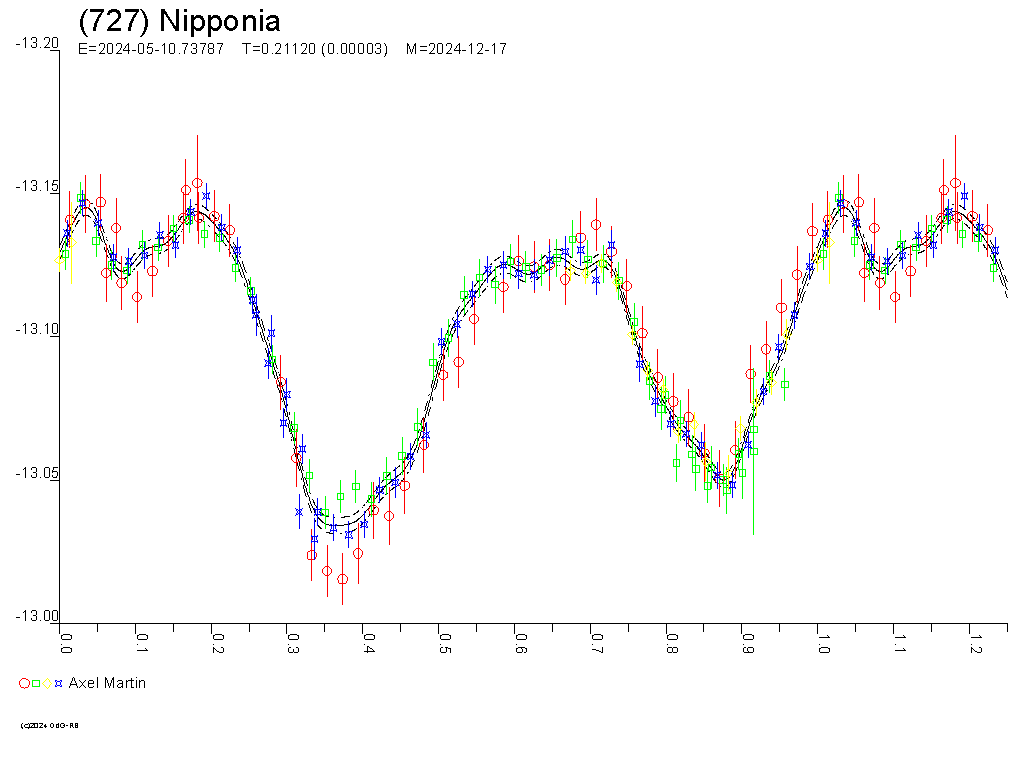Click the -13.15 y-axis tick label
This screenshot has width=1024, height=768.
pyautogui.click(x=36, y=187)
